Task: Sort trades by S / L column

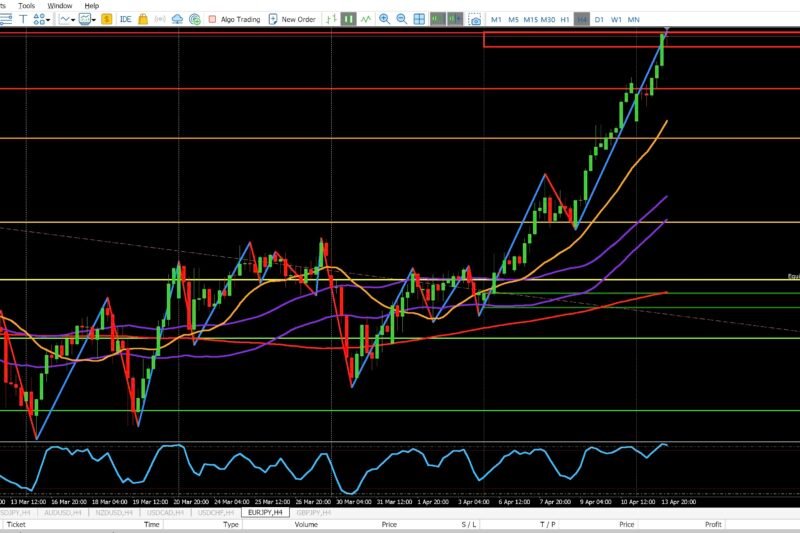Action: [x=469, y=524]
